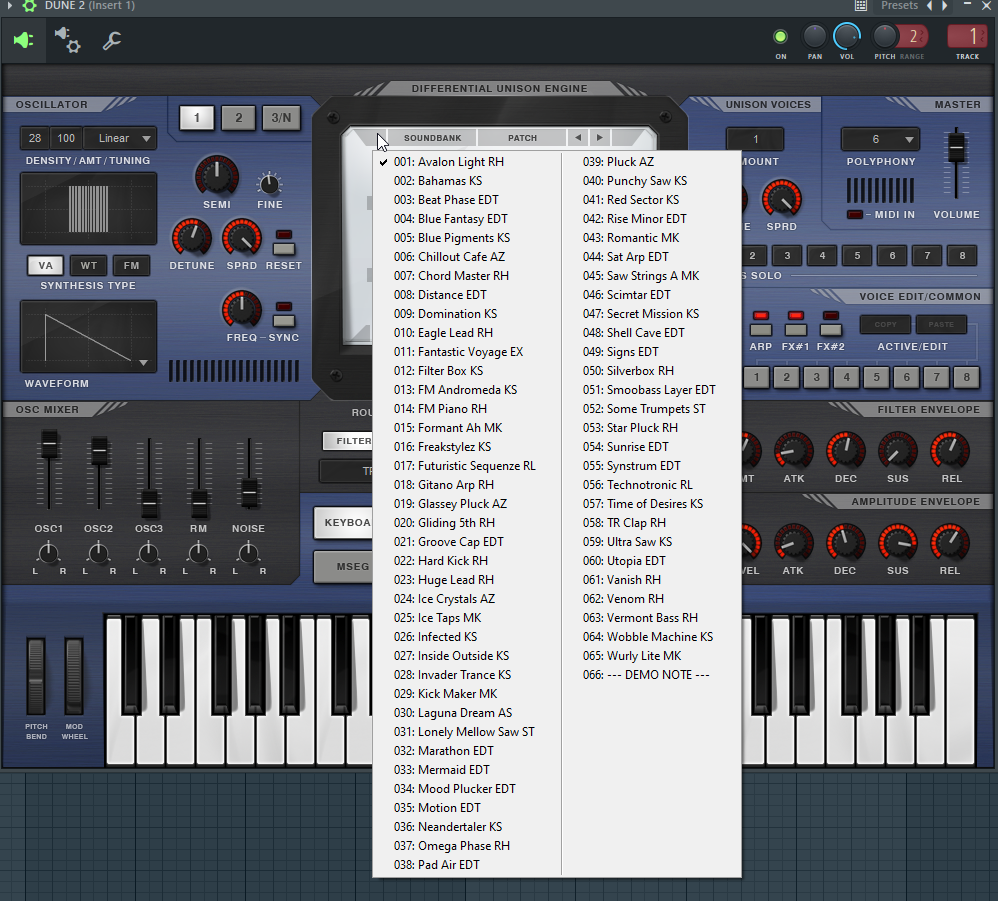
Task: Click the master VOLUME fader
Action: click(956, 148)
